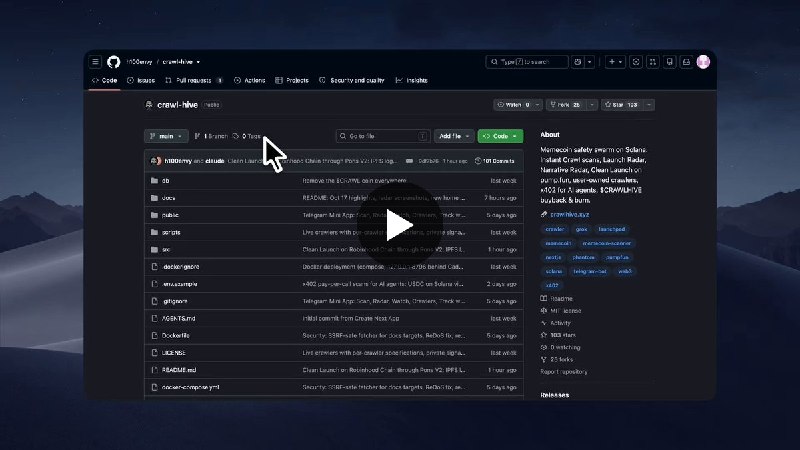
Task: Expand the Star lists dropdown arrow
Action: [x=649, y=105]
